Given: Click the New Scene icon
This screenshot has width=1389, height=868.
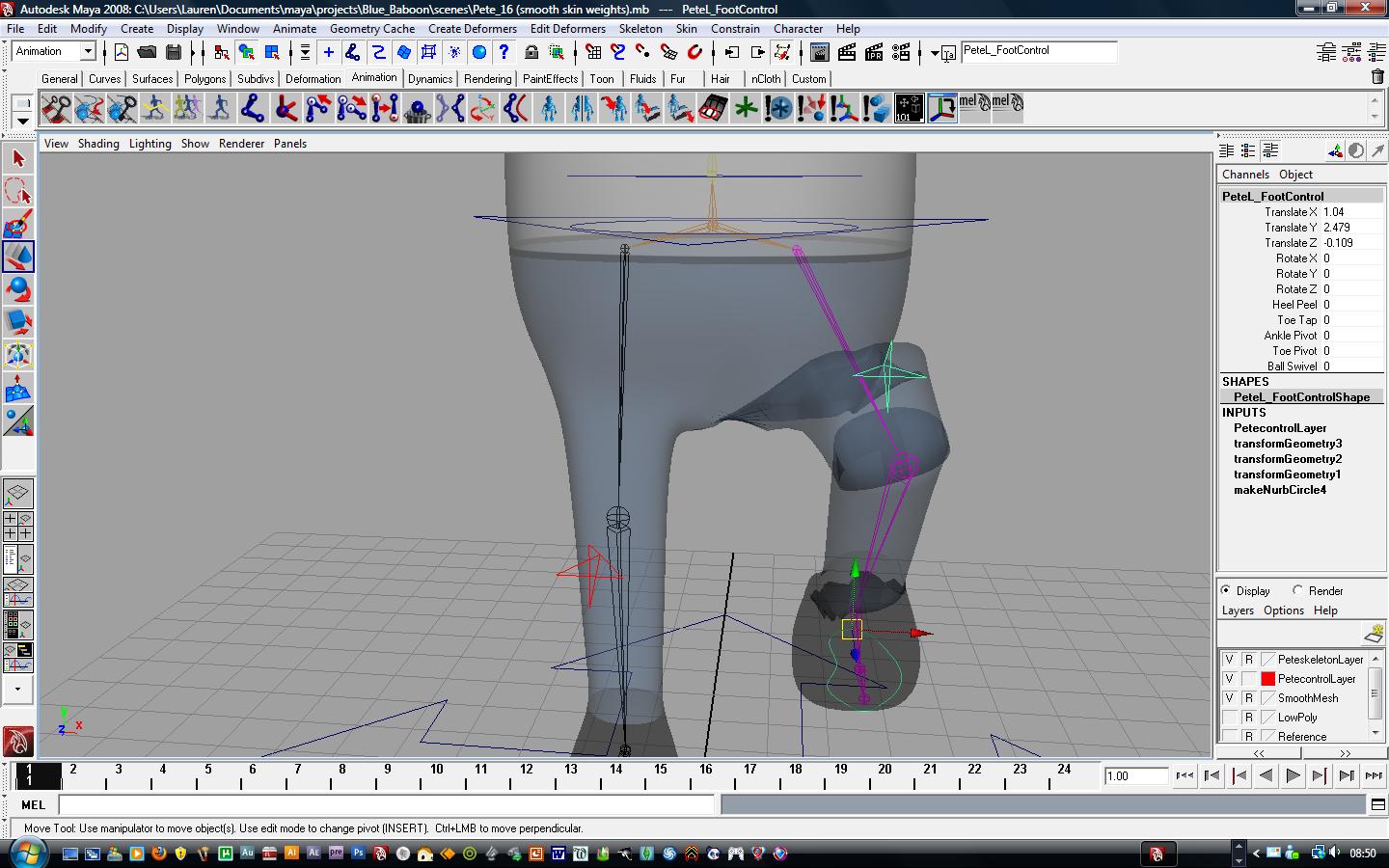Looking at the screenshot, I should (x=122, y=52).
